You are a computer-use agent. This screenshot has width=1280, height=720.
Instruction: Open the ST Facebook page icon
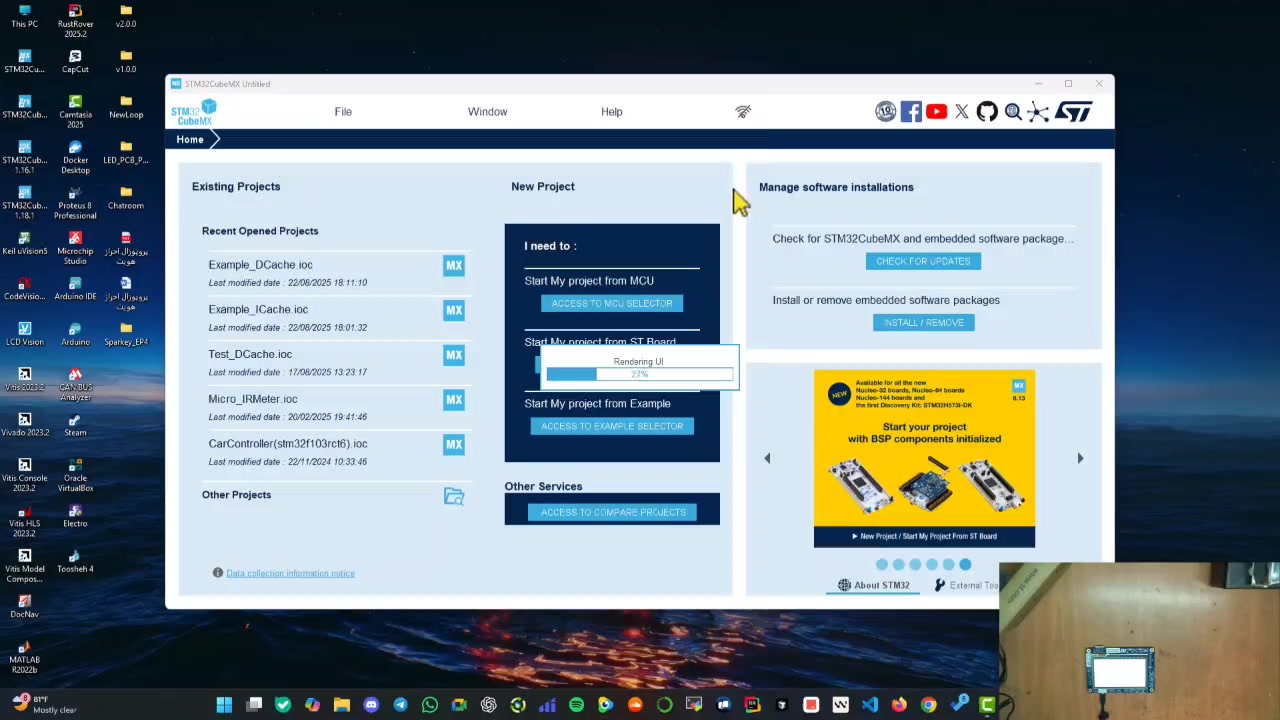click(x=911, y=112)
